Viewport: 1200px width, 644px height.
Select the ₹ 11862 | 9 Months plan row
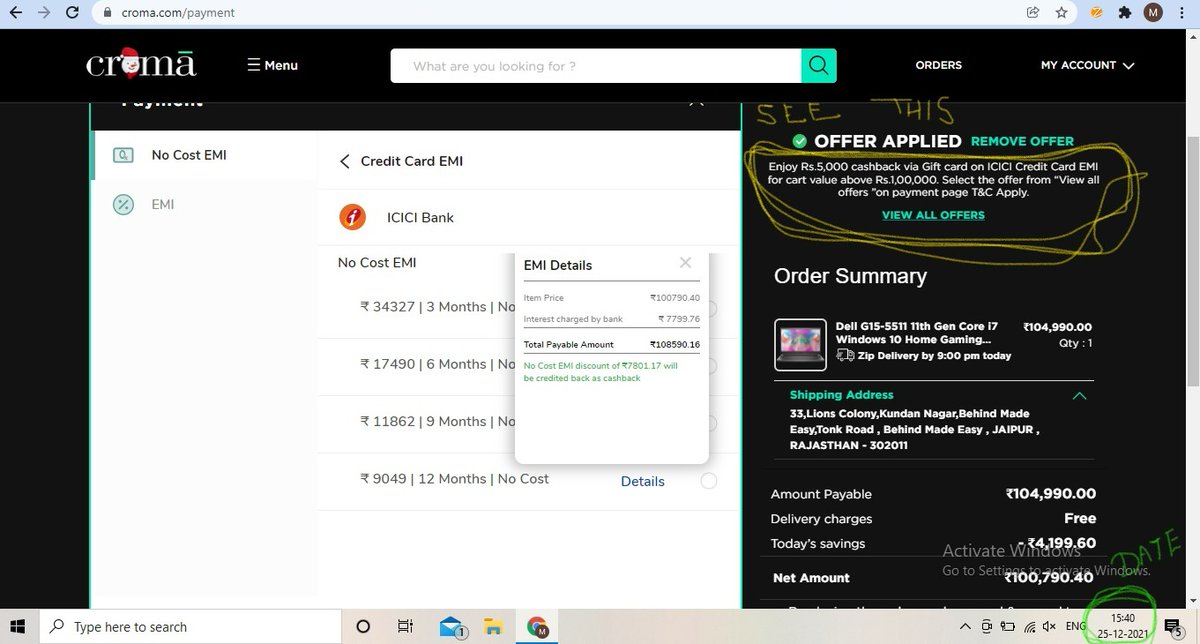coord(530,422)
